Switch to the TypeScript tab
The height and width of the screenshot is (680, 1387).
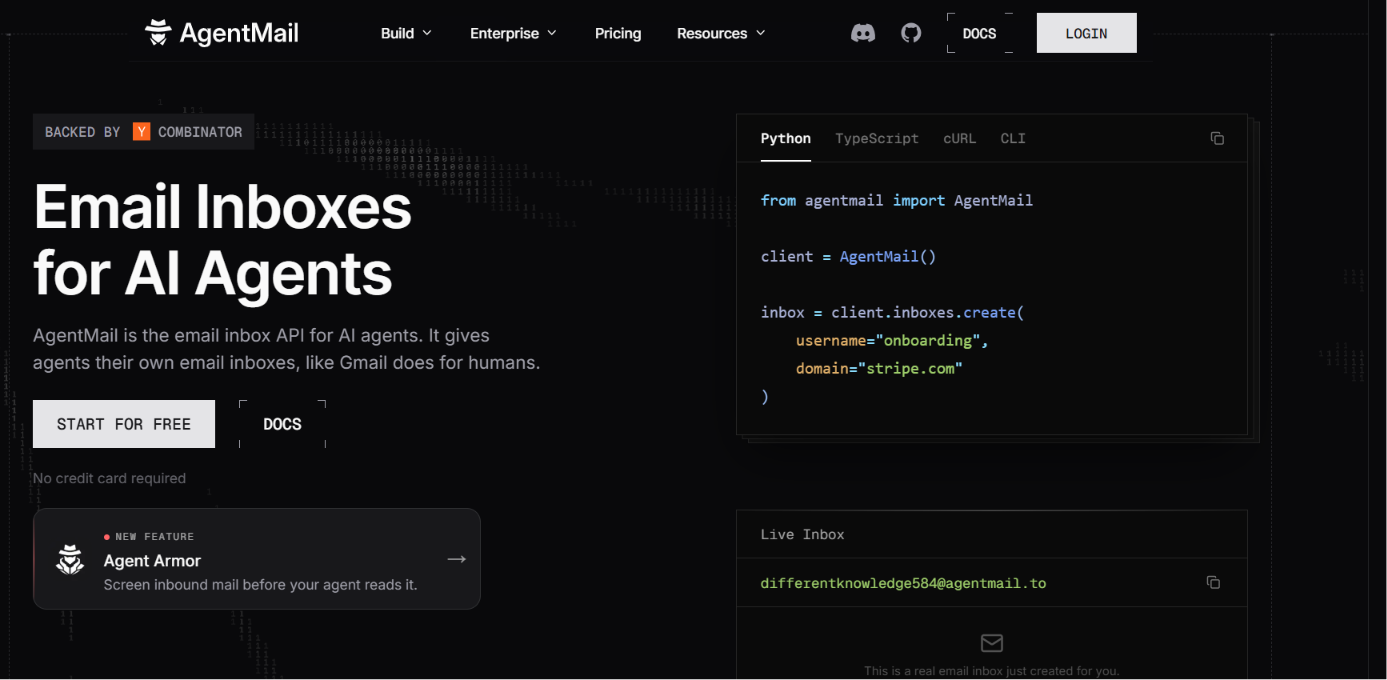[877, 138]
